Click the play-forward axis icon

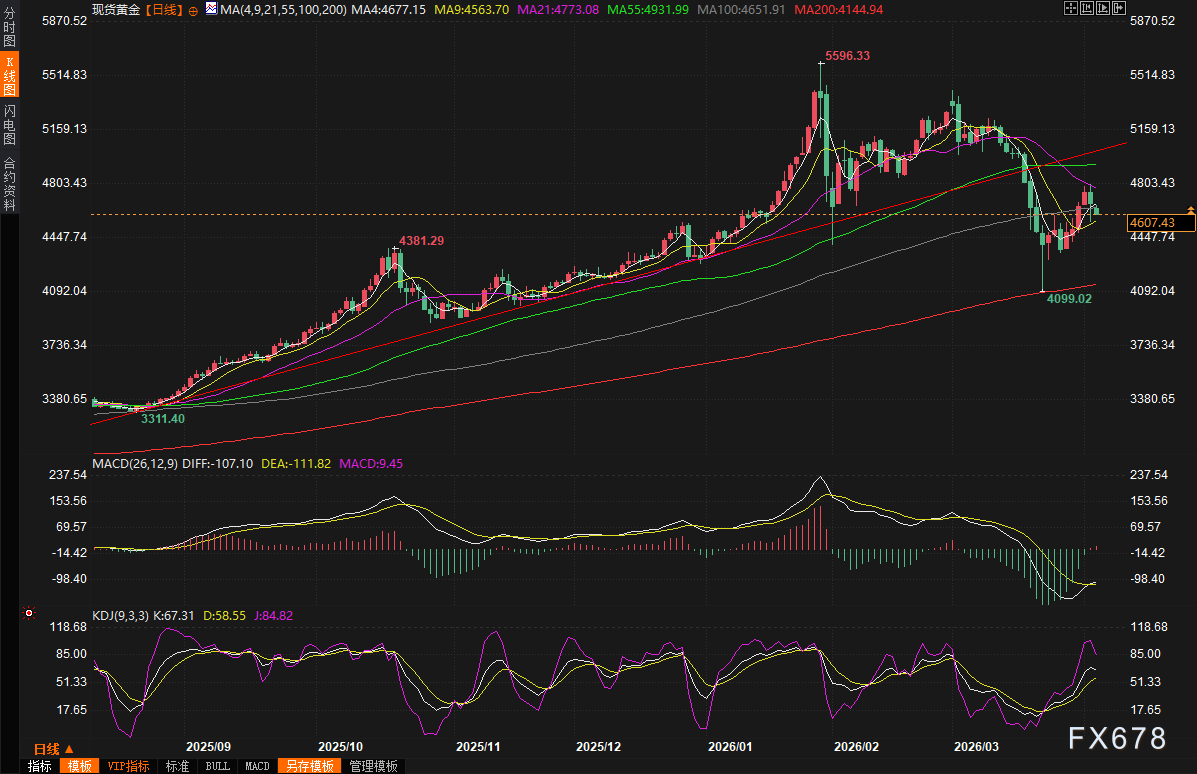(x=1102, y=8)
